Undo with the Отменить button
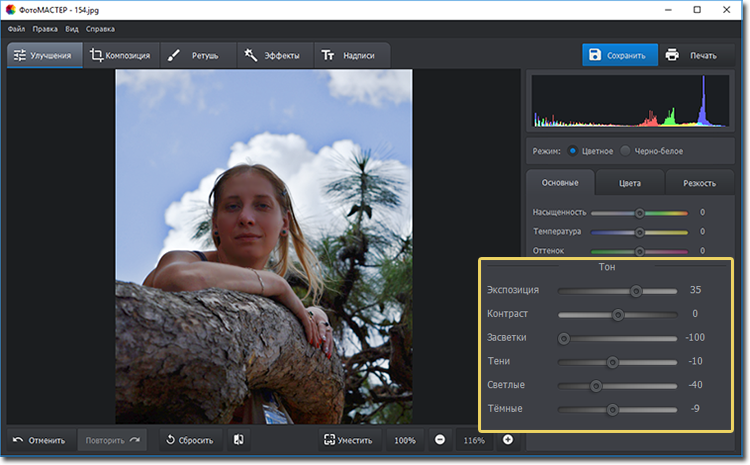Screen dimensions: 750x465 pos(40,440)
